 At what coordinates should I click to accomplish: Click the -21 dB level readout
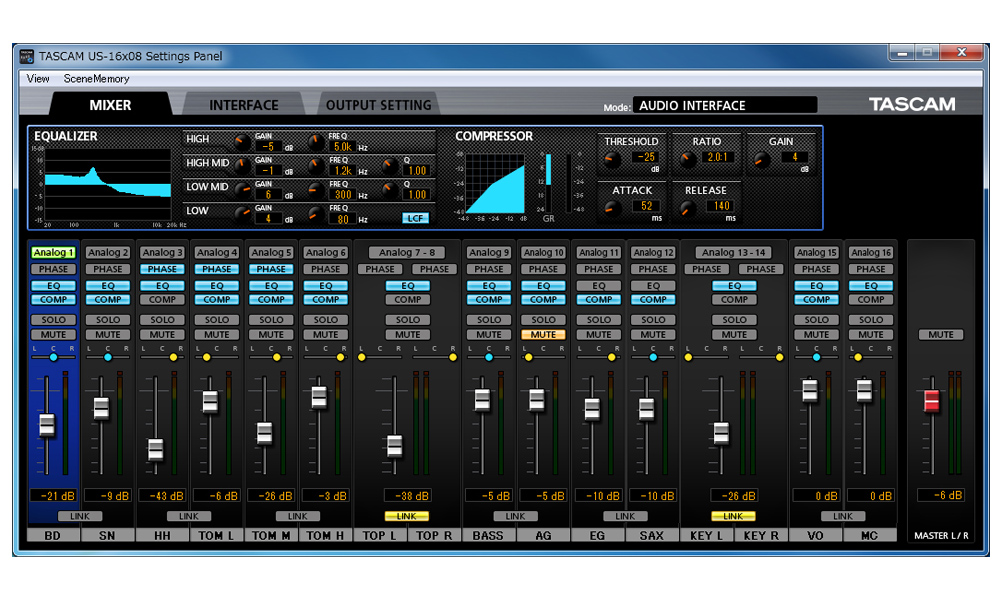tap(54, 495)
